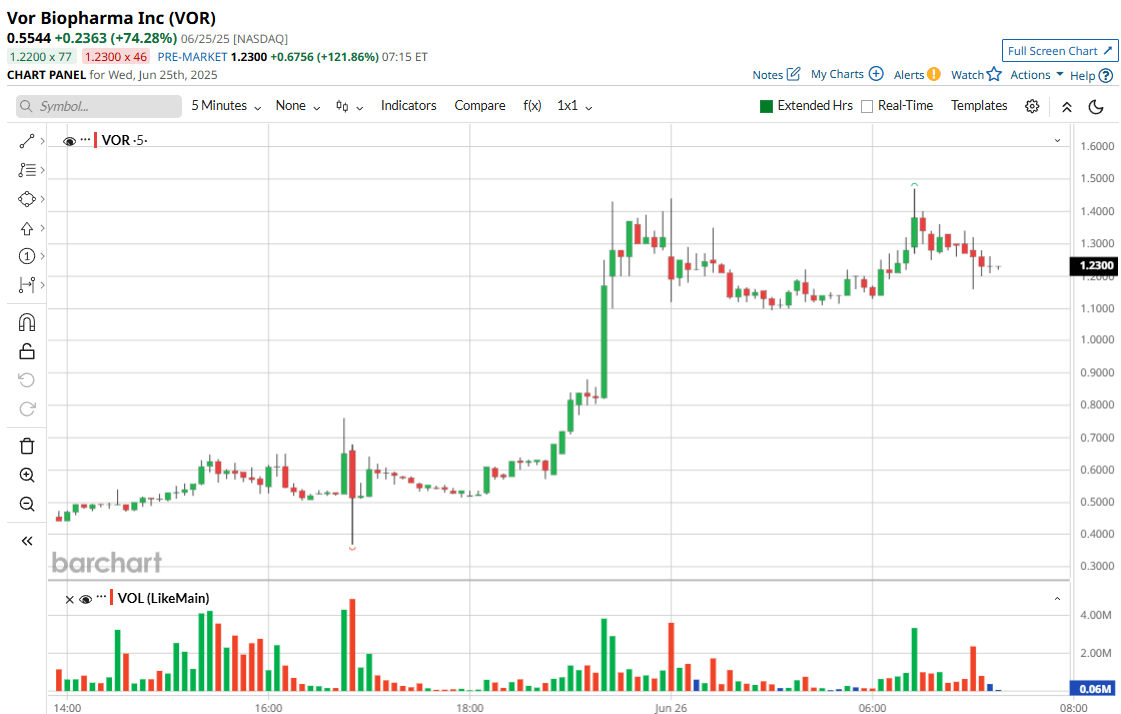Open the f(x) expressions menu
The image size is (1121, 714).
(x=532, y=106)
